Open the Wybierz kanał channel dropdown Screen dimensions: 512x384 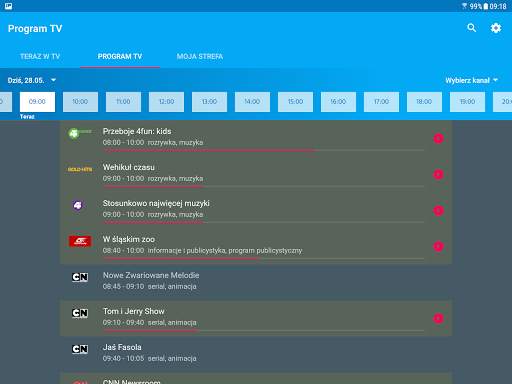pyautogui.click(x=471, y=80)
